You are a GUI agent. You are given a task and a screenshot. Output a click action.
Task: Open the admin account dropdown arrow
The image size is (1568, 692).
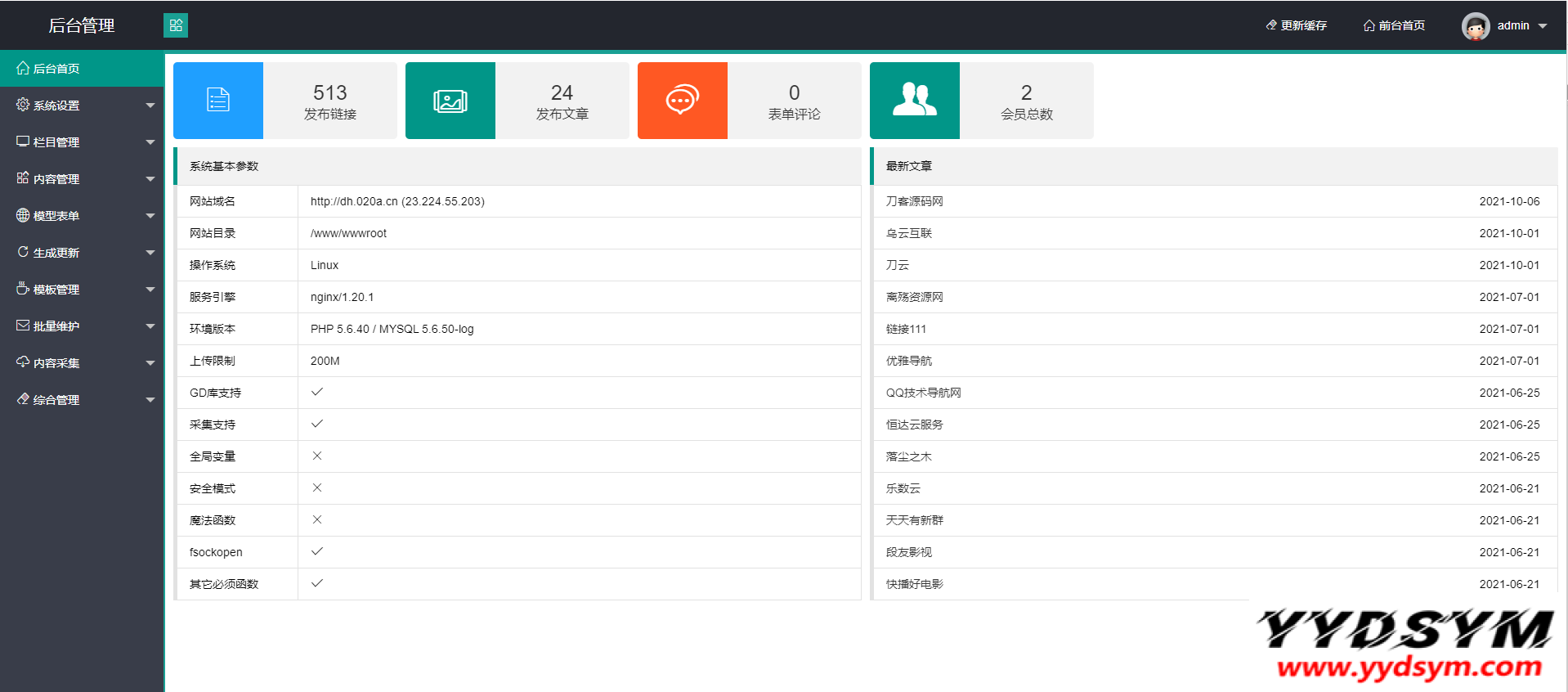pyautogui.click(x=1543, y=26)
